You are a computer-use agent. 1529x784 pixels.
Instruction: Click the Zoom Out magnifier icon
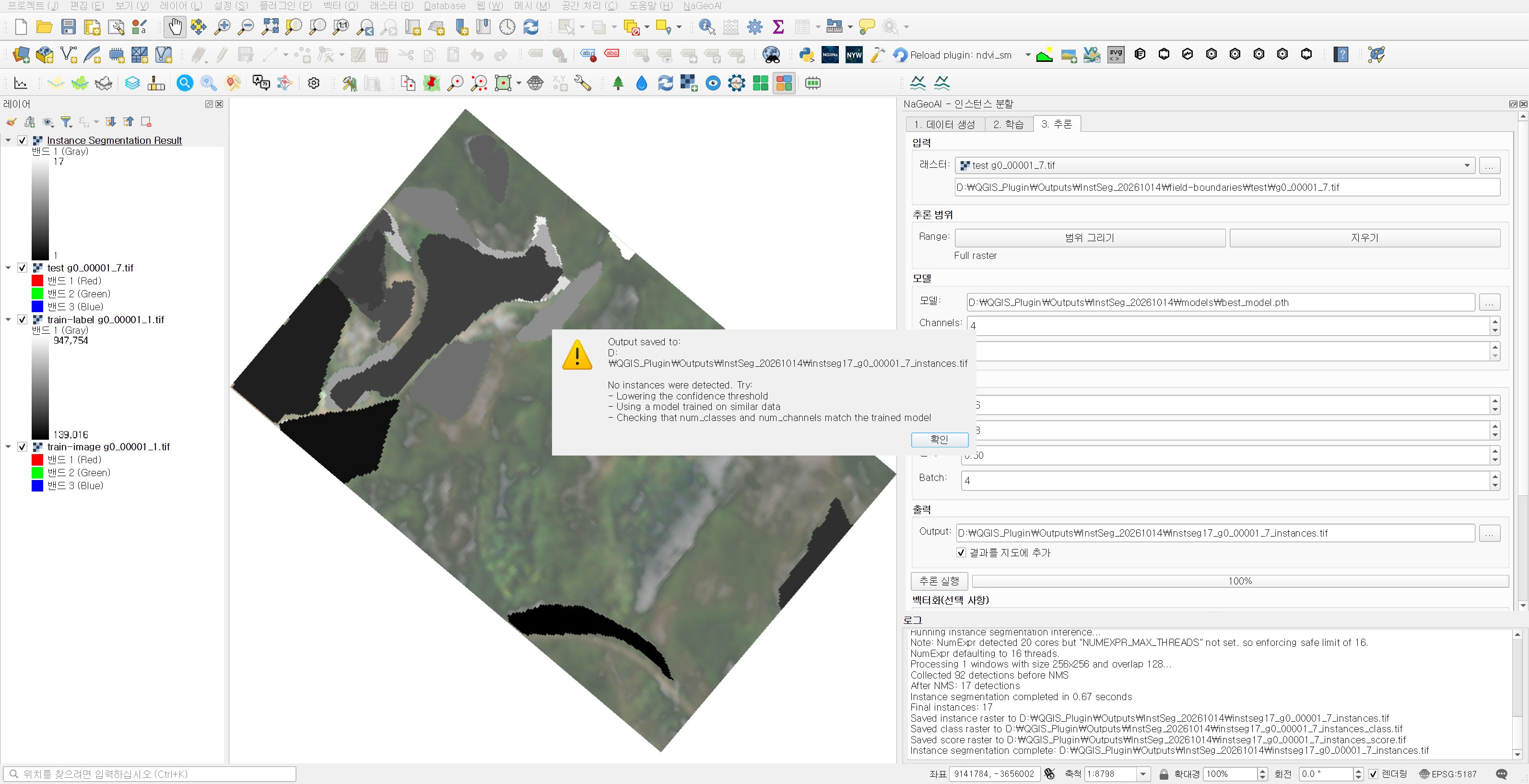pos(246,27)
